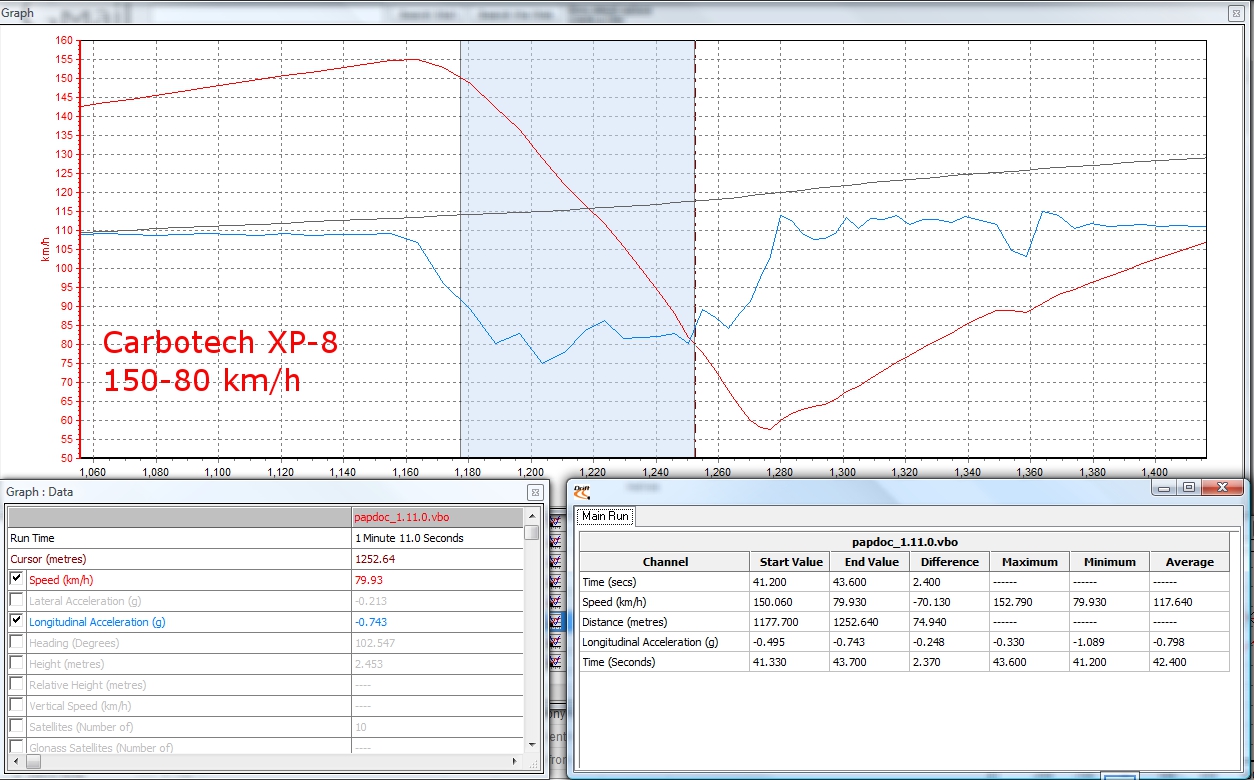
Task: Click the data panel's horizontal scrollbar thumb
Action: 33,761
